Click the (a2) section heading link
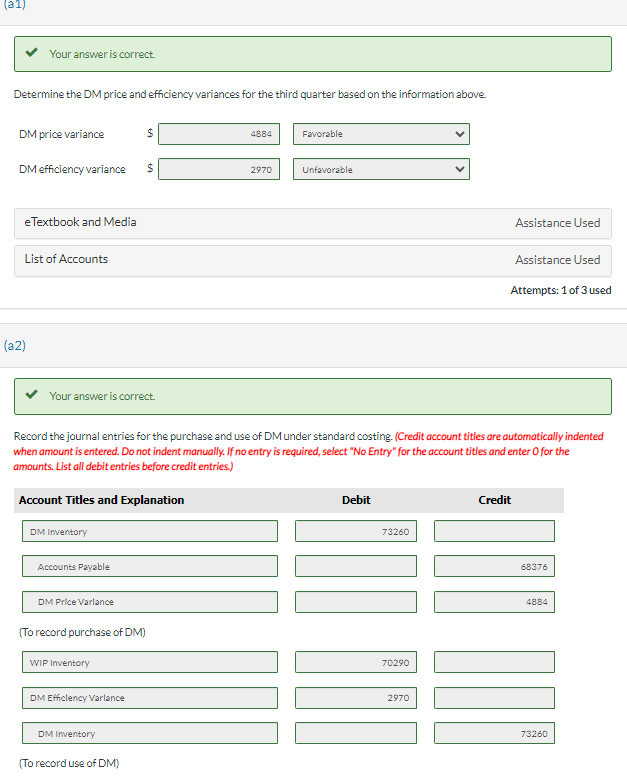 coord(14,346)
